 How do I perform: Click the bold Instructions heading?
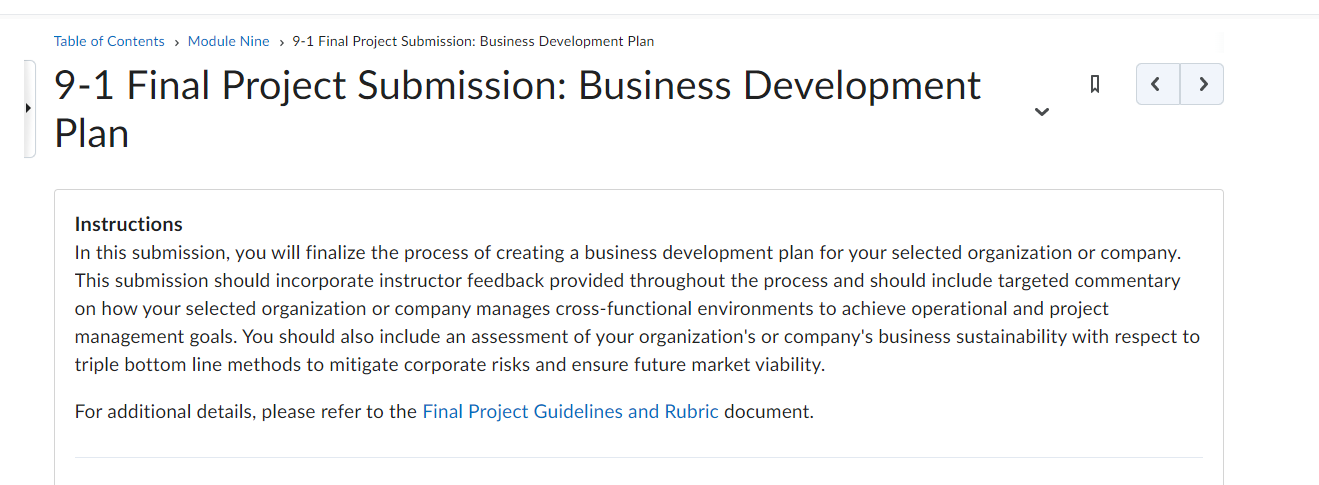[x=129, y=224]
